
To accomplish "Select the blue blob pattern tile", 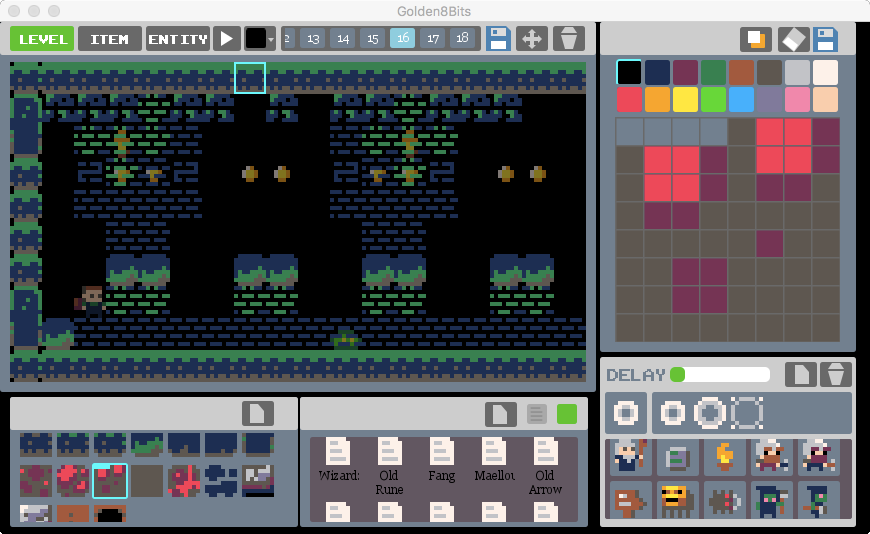I will (x=221, y=481).
